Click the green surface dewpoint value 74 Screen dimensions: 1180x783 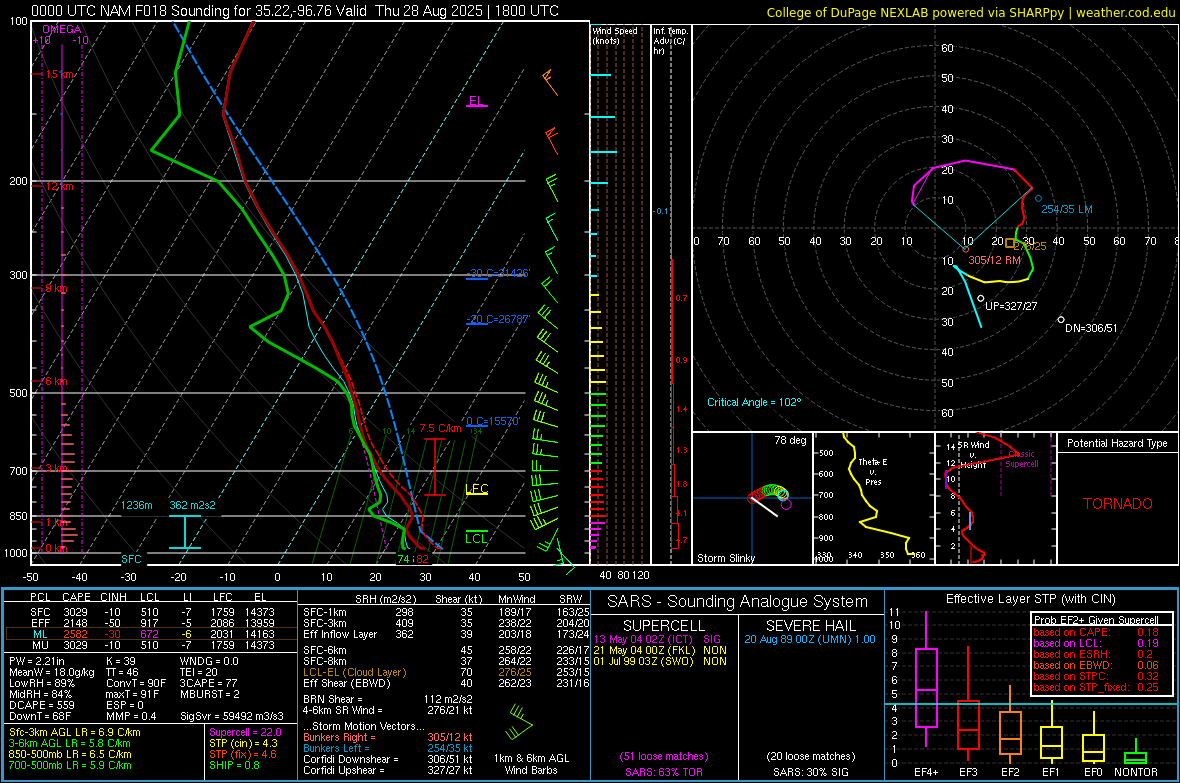point(404,559)
